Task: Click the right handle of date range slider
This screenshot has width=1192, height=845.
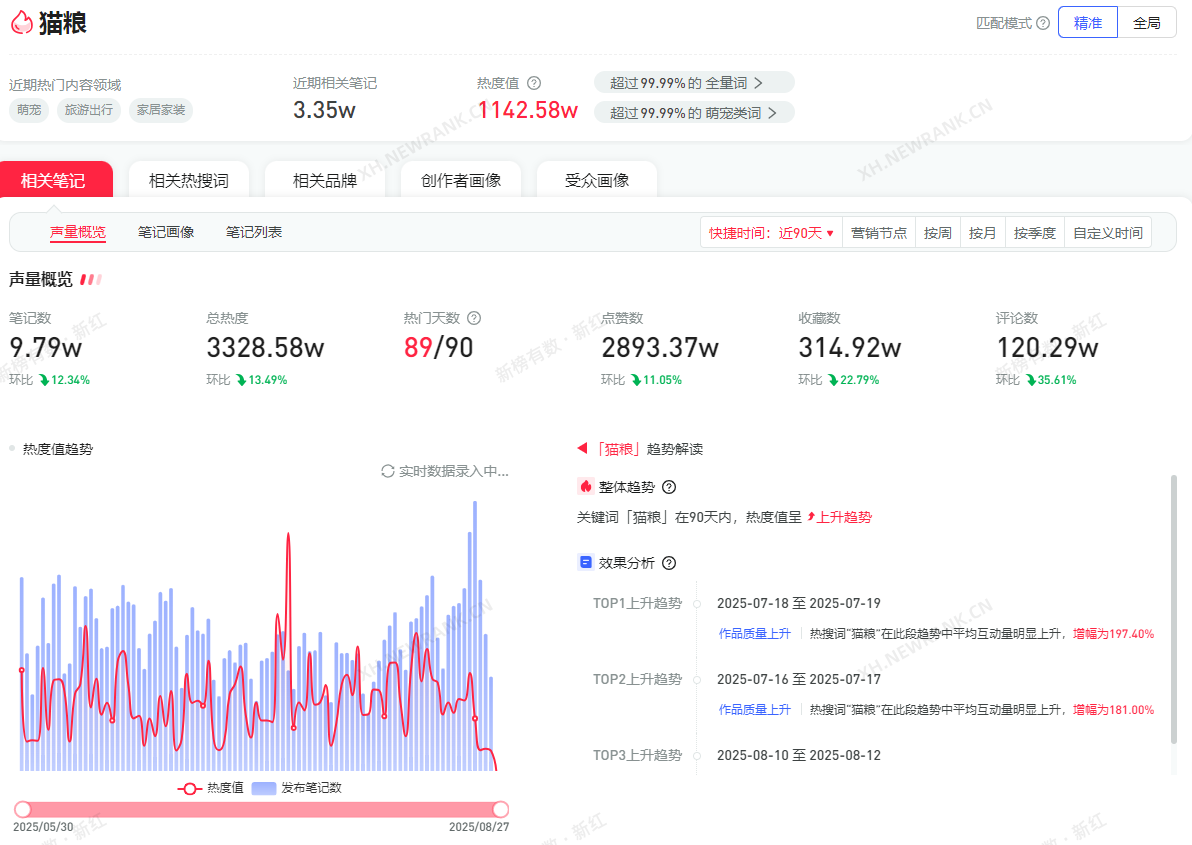Action: 501,809
